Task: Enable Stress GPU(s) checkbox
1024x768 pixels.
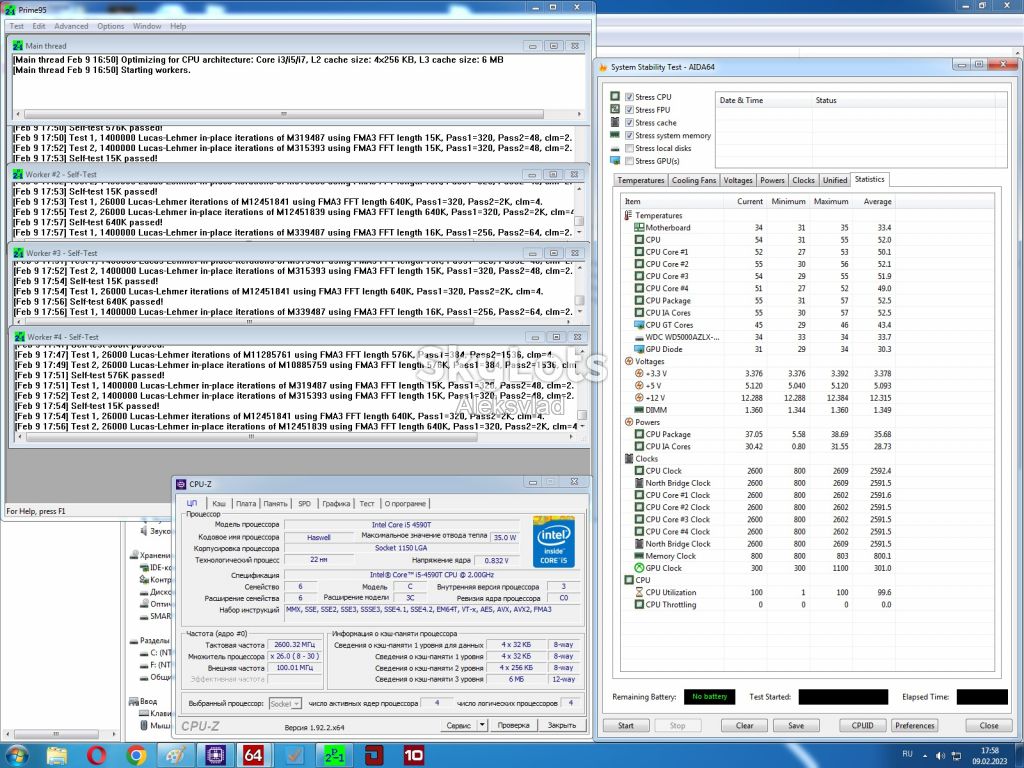Action: pos(629,161)
